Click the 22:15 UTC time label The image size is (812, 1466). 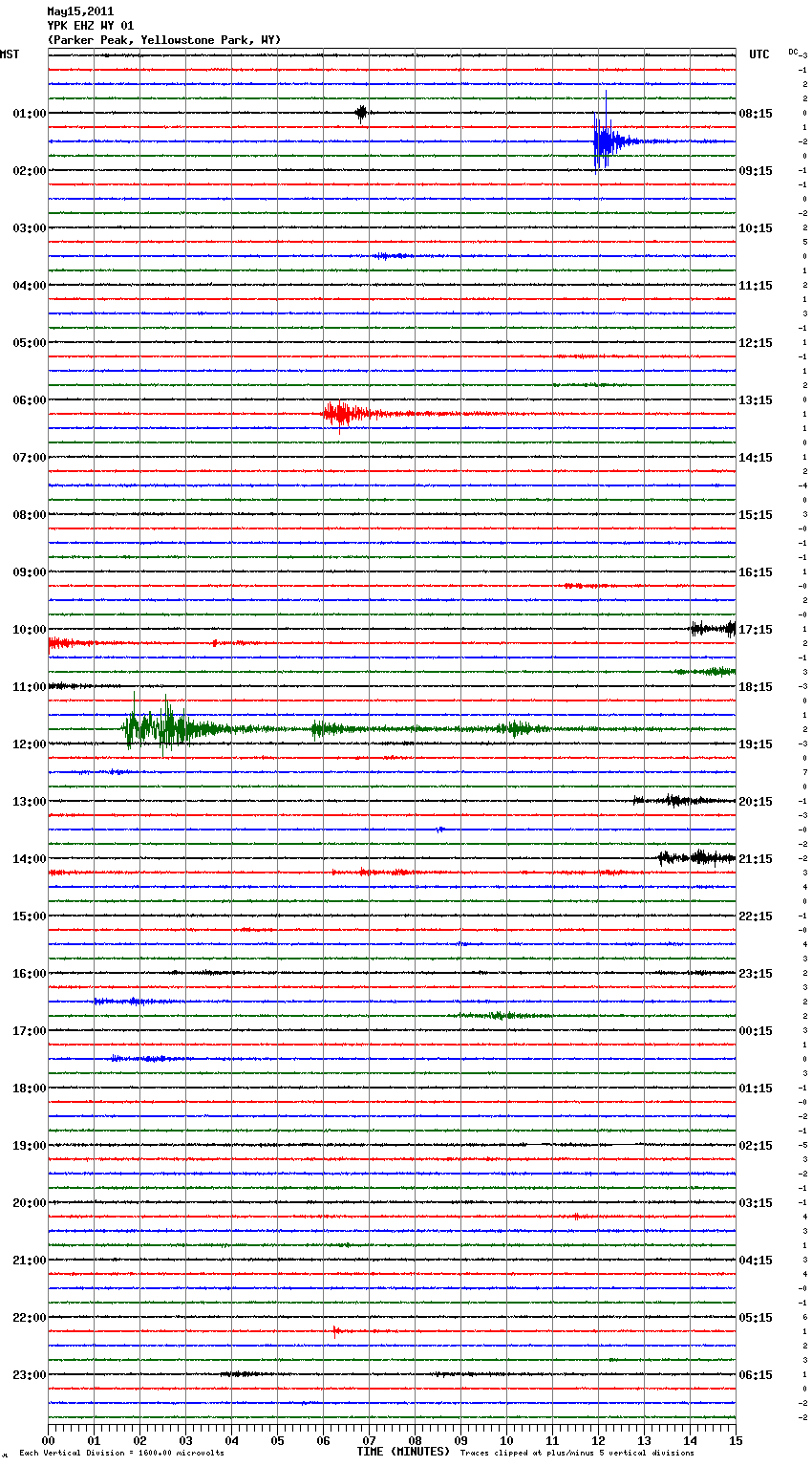pos(756,916)
